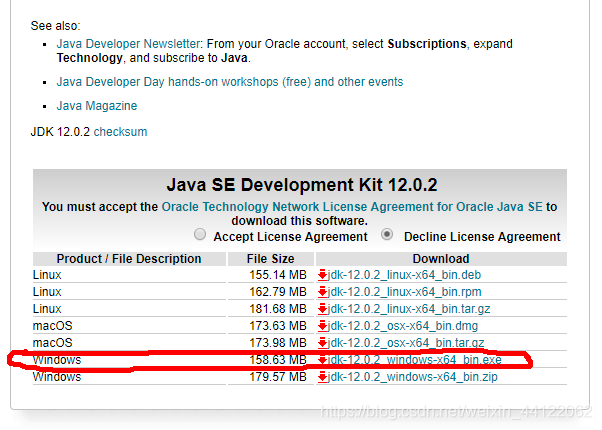Download jdk-12.0.2_linux-x64_bin.rpm file link
602x430 pixels.
(x=404, y=292)
